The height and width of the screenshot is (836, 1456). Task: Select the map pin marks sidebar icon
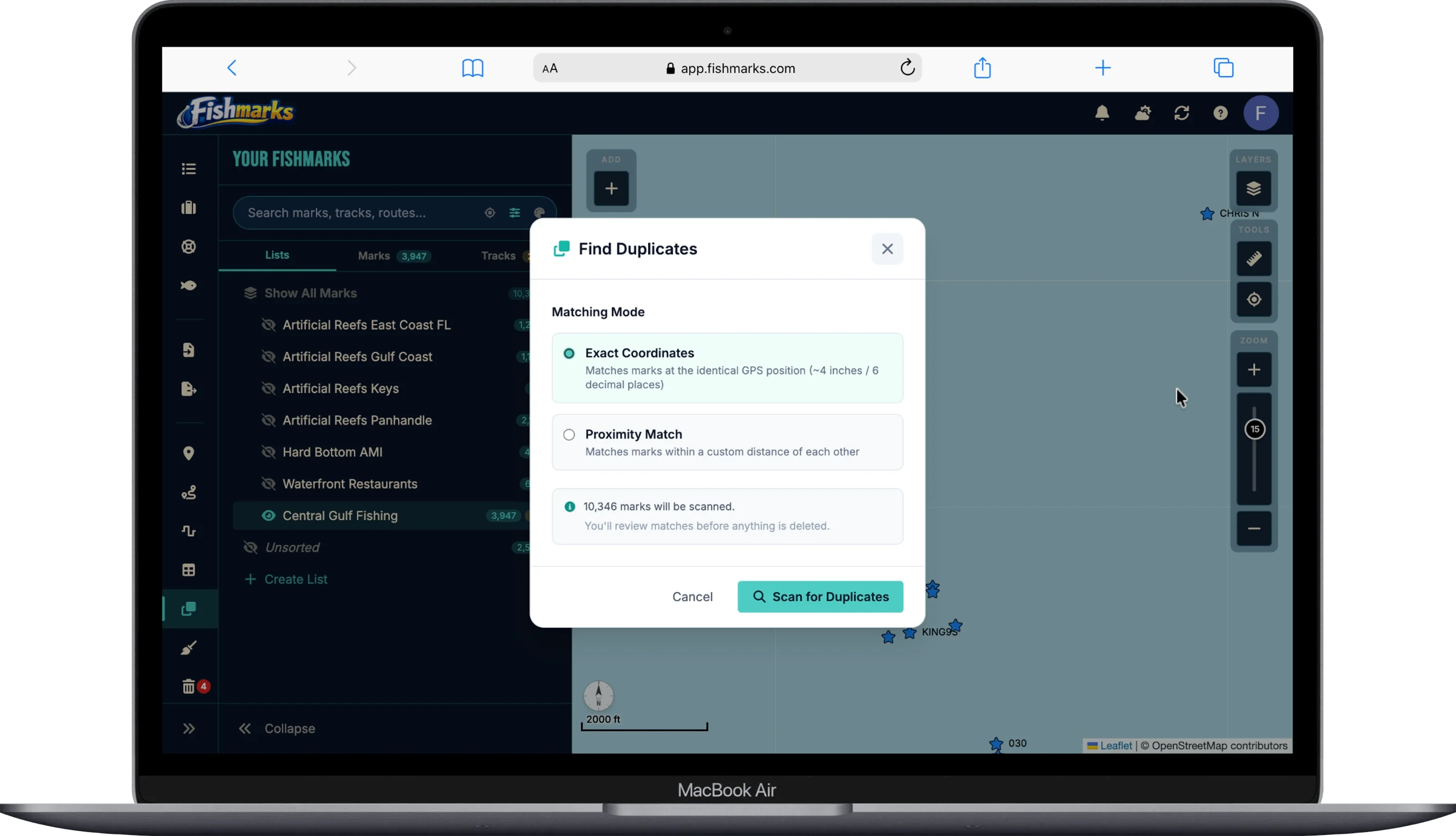(189, 453)
